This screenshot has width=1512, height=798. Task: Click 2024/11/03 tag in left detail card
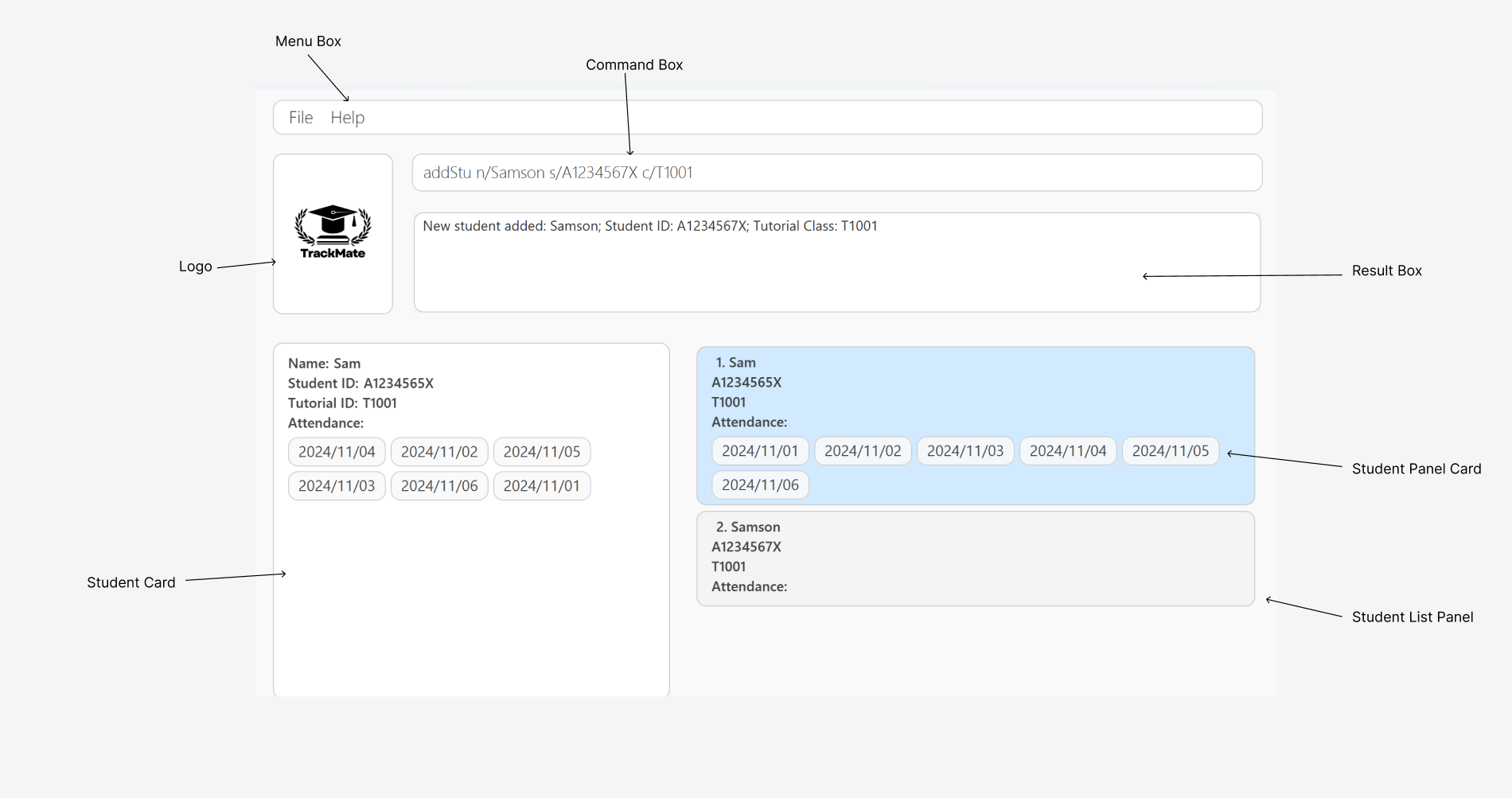(337, 486)
